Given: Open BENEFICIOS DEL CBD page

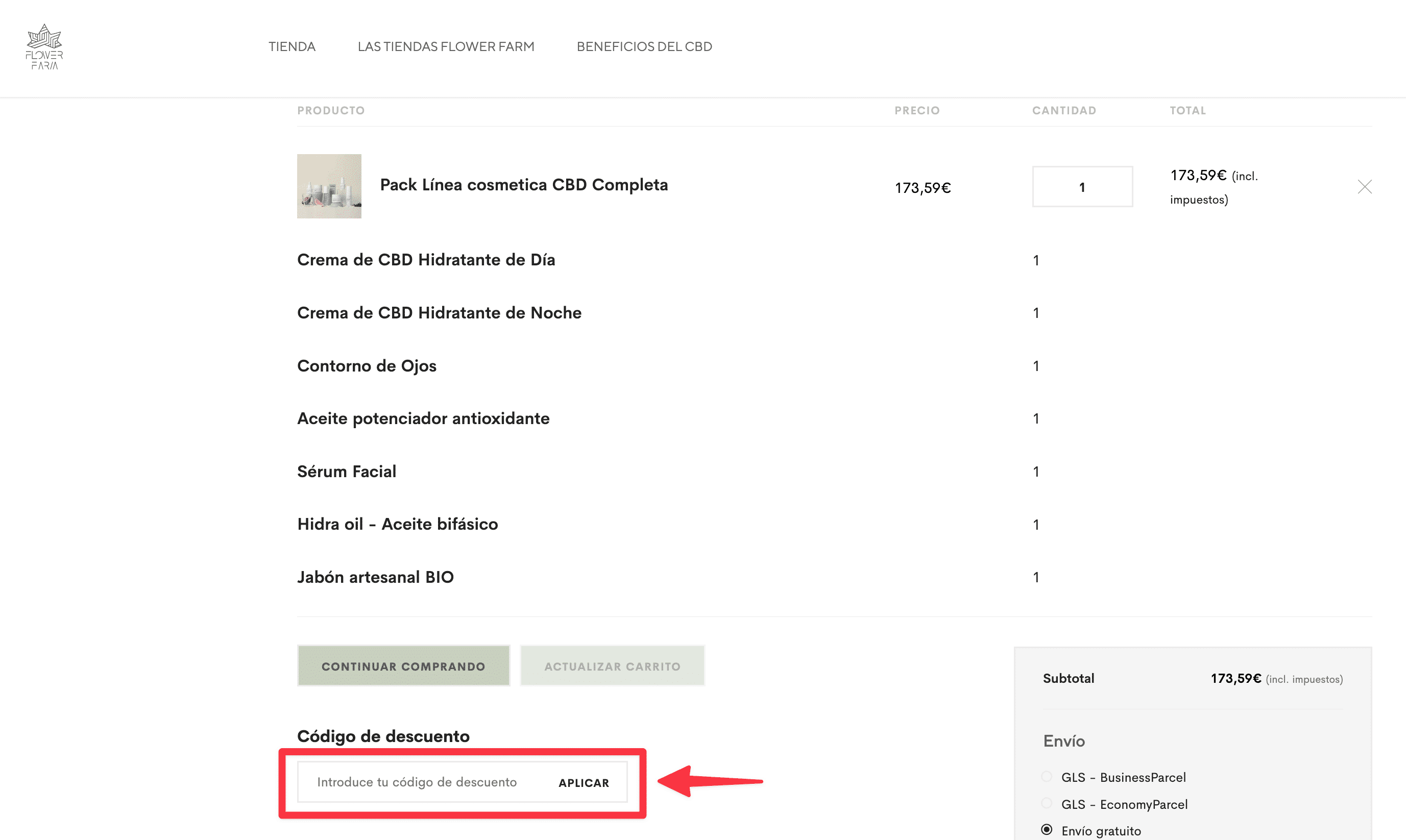Looking at the screenshot, I should tap(644, 46).
